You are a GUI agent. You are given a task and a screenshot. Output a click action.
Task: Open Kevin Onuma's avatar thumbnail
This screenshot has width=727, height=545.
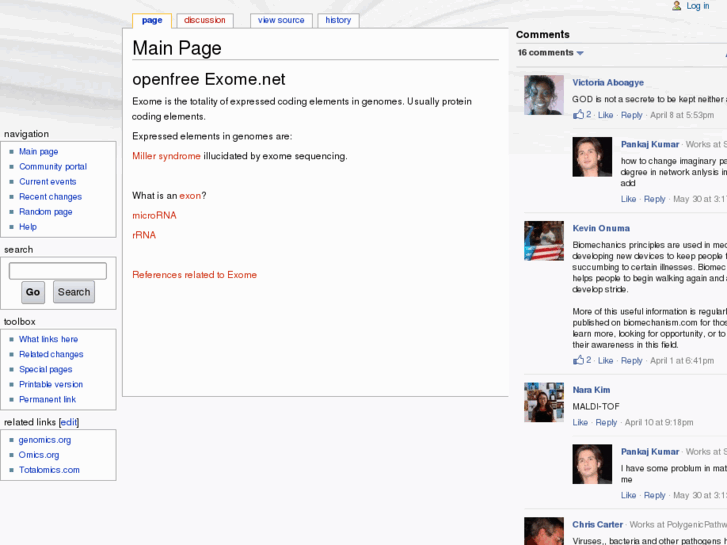[x=544, y=241]
